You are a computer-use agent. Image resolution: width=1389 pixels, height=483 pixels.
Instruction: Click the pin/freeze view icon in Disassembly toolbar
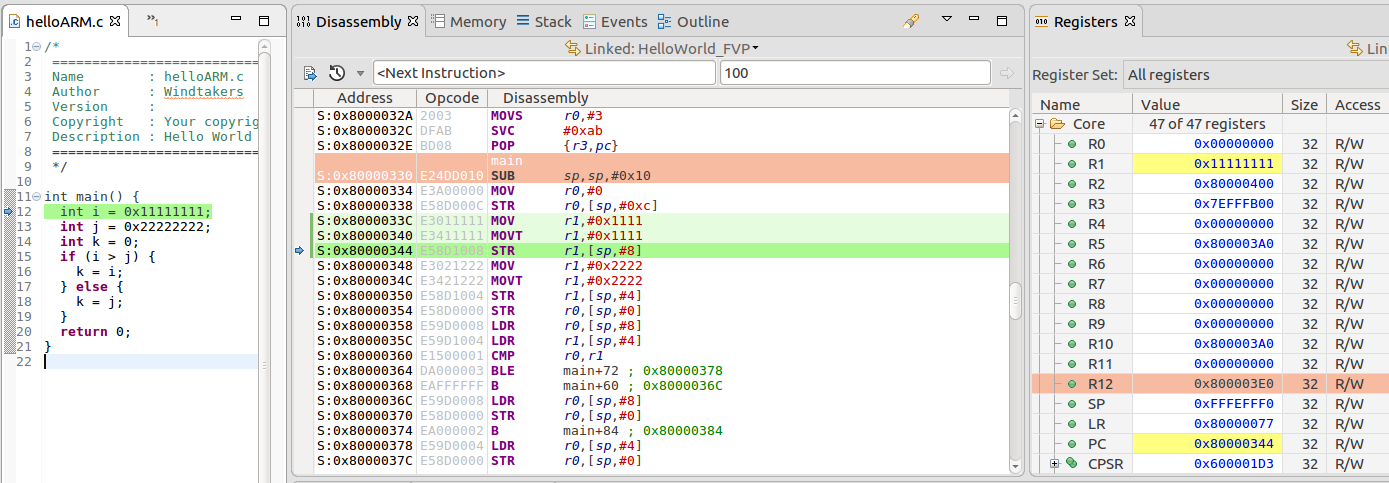[910, 21]
